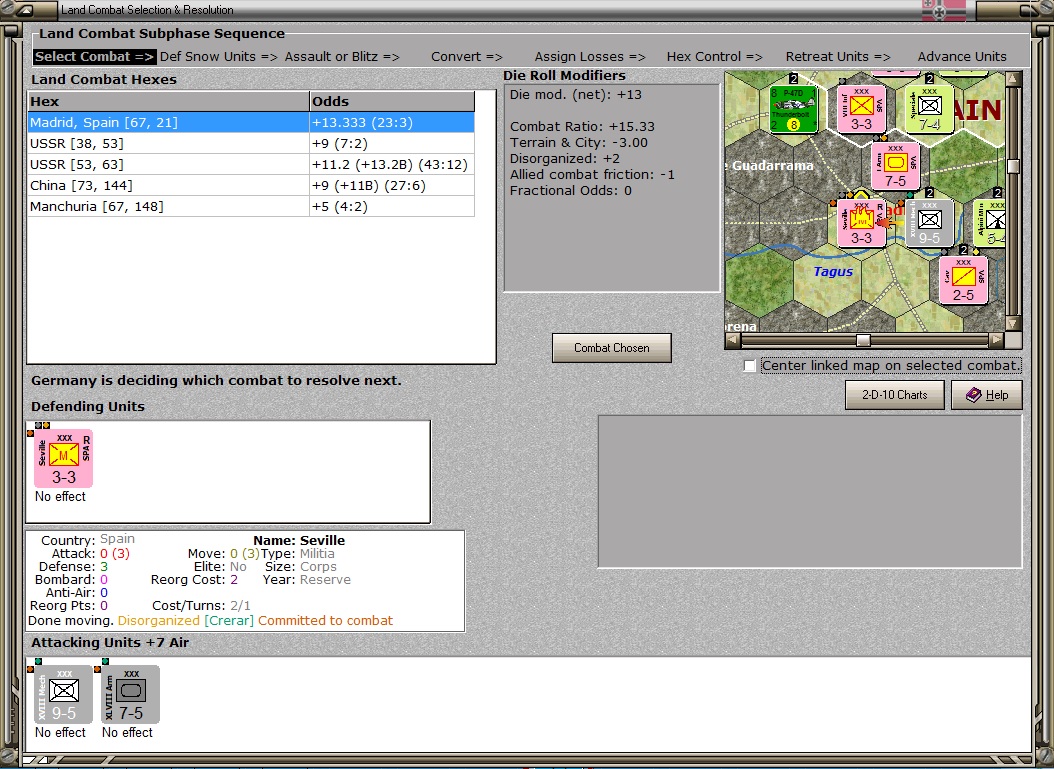Select the Def Snow Units subphase step
The width and height of the screenshot is (1054, 769).
point(218,56)
